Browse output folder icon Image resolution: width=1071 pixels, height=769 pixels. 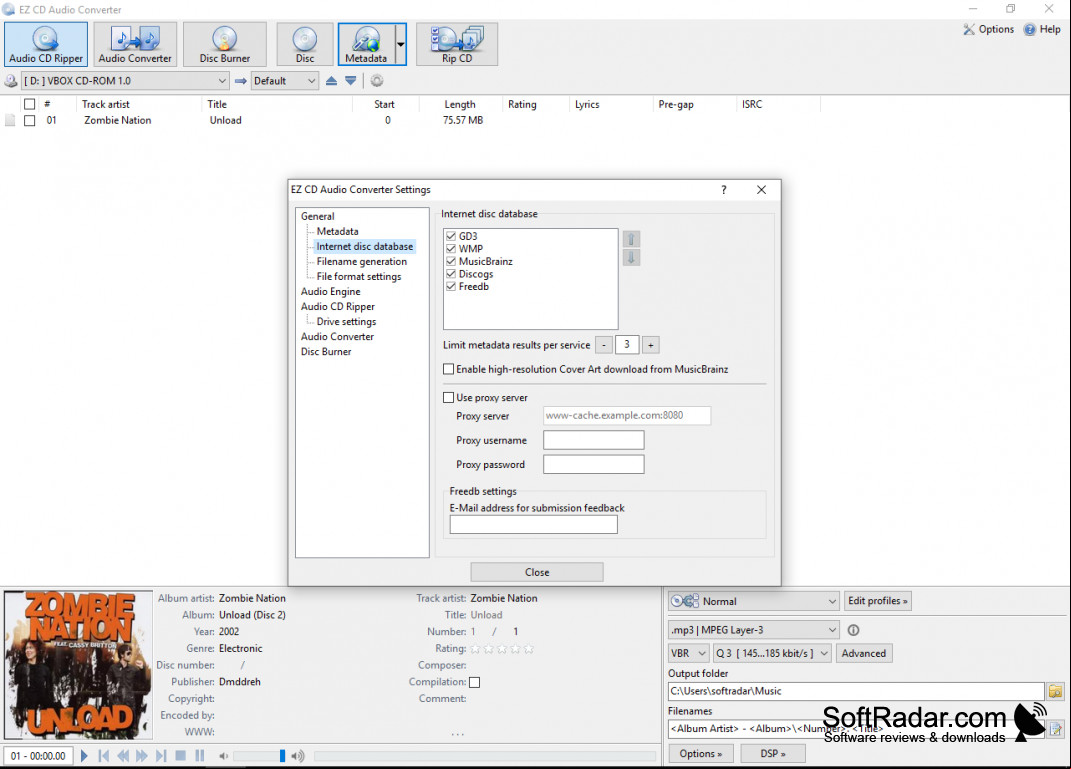(1055, 691)
